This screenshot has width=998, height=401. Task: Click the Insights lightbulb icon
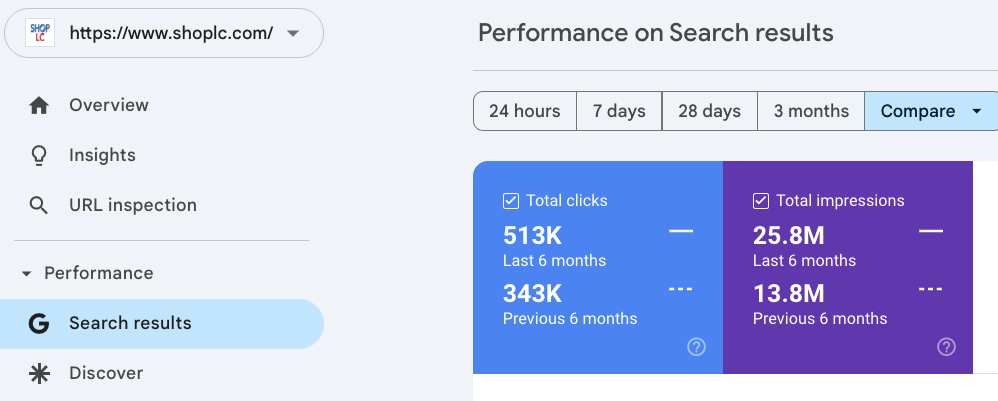coord(39,155)
